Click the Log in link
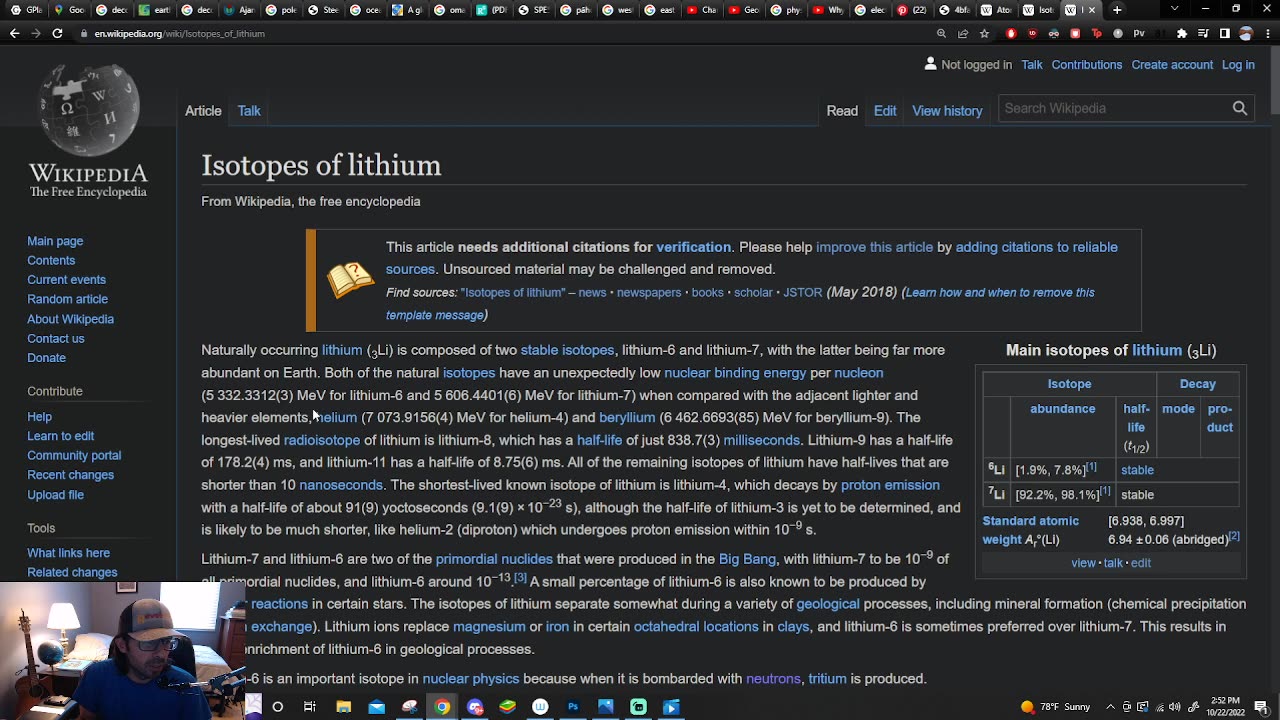 click(x=1238, y=65)
